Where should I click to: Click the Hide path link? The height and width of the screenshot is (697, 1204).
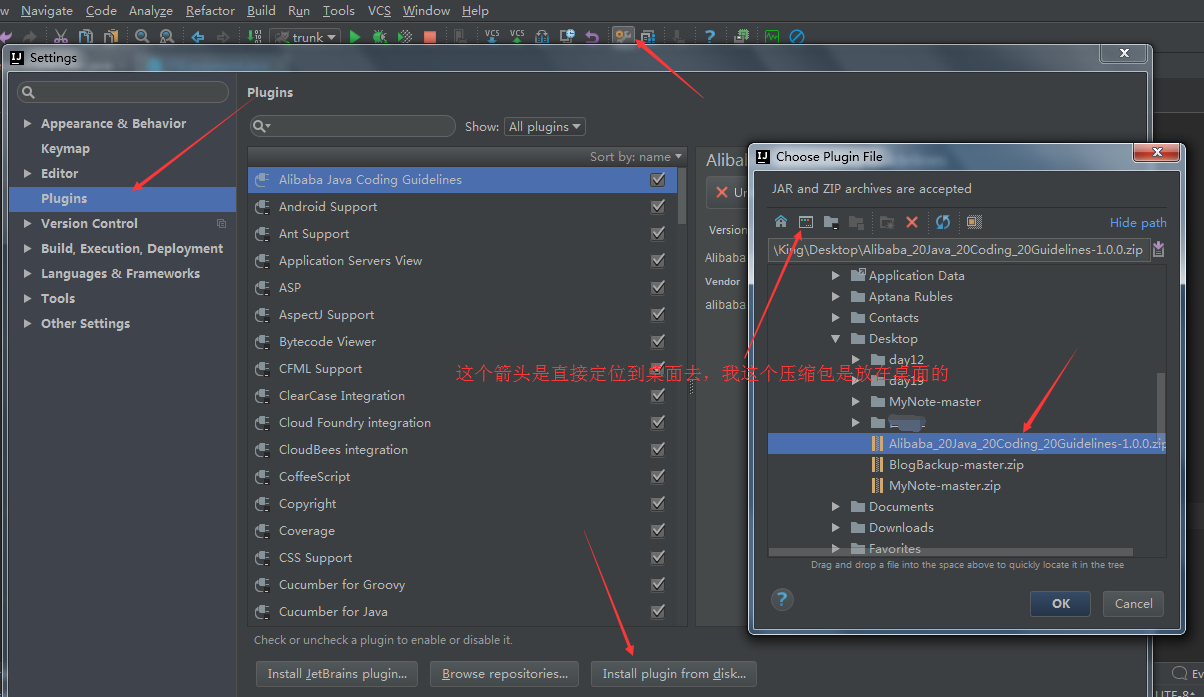tap(1137, 223)
